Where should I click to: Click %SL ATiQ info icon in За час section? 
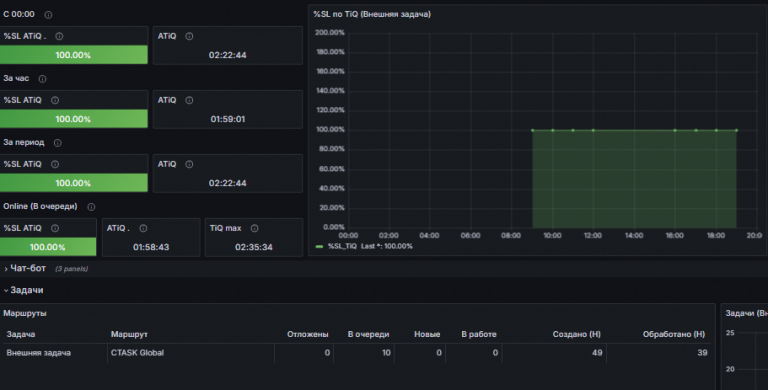pyautogui.click(x=55, y=100)
